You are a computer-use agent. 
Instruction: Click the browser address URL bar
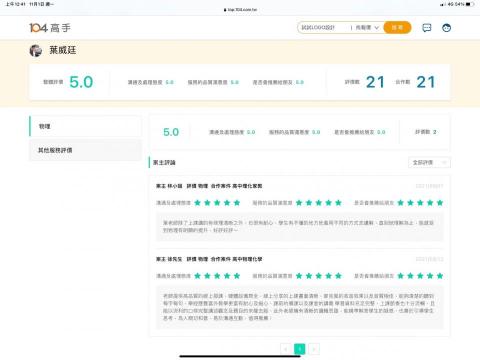coord(240,10)
